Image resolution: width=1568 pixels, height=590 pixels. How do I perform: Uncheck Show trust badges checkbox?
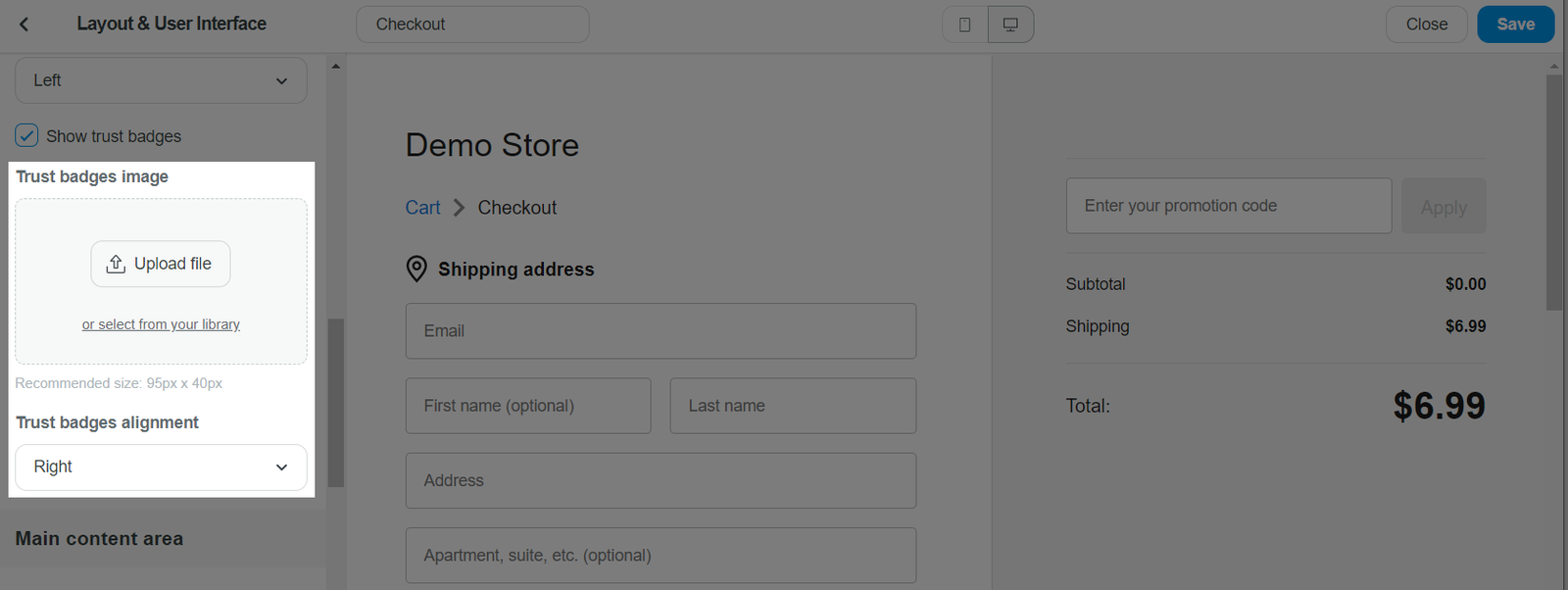point(26,135)
